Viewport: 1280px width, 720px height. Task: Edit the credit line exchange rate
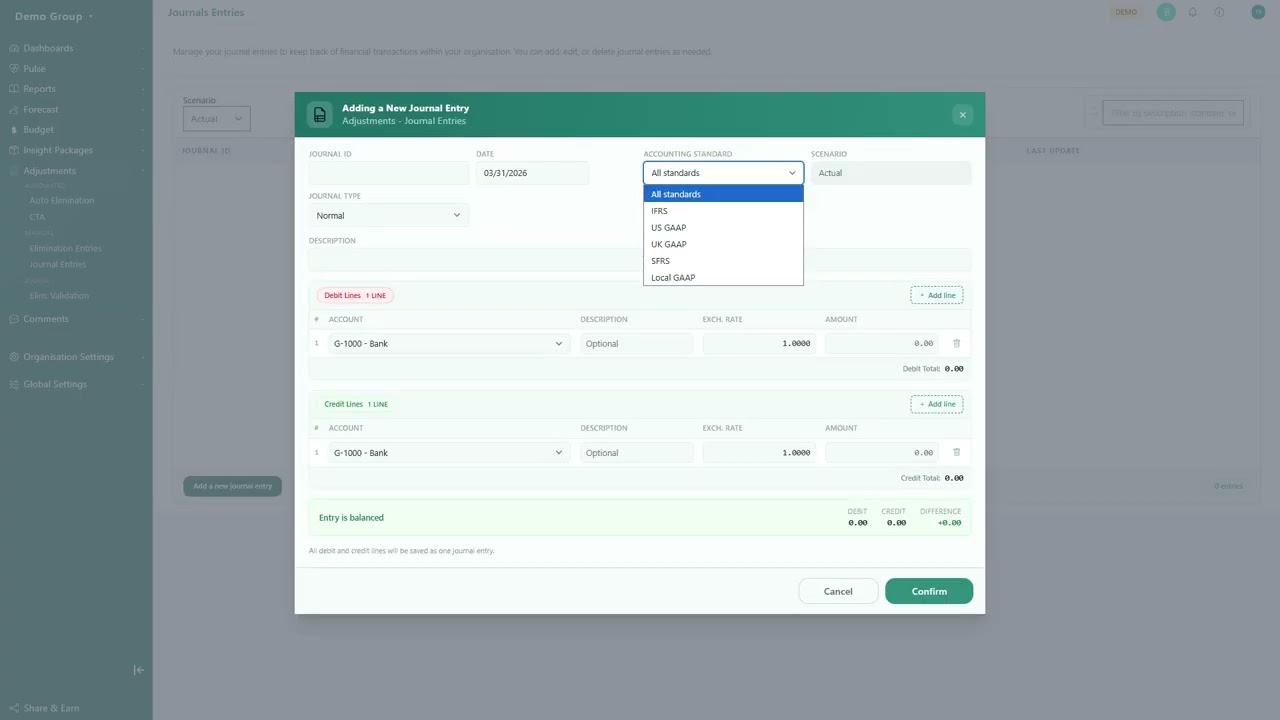click(759, 452)
